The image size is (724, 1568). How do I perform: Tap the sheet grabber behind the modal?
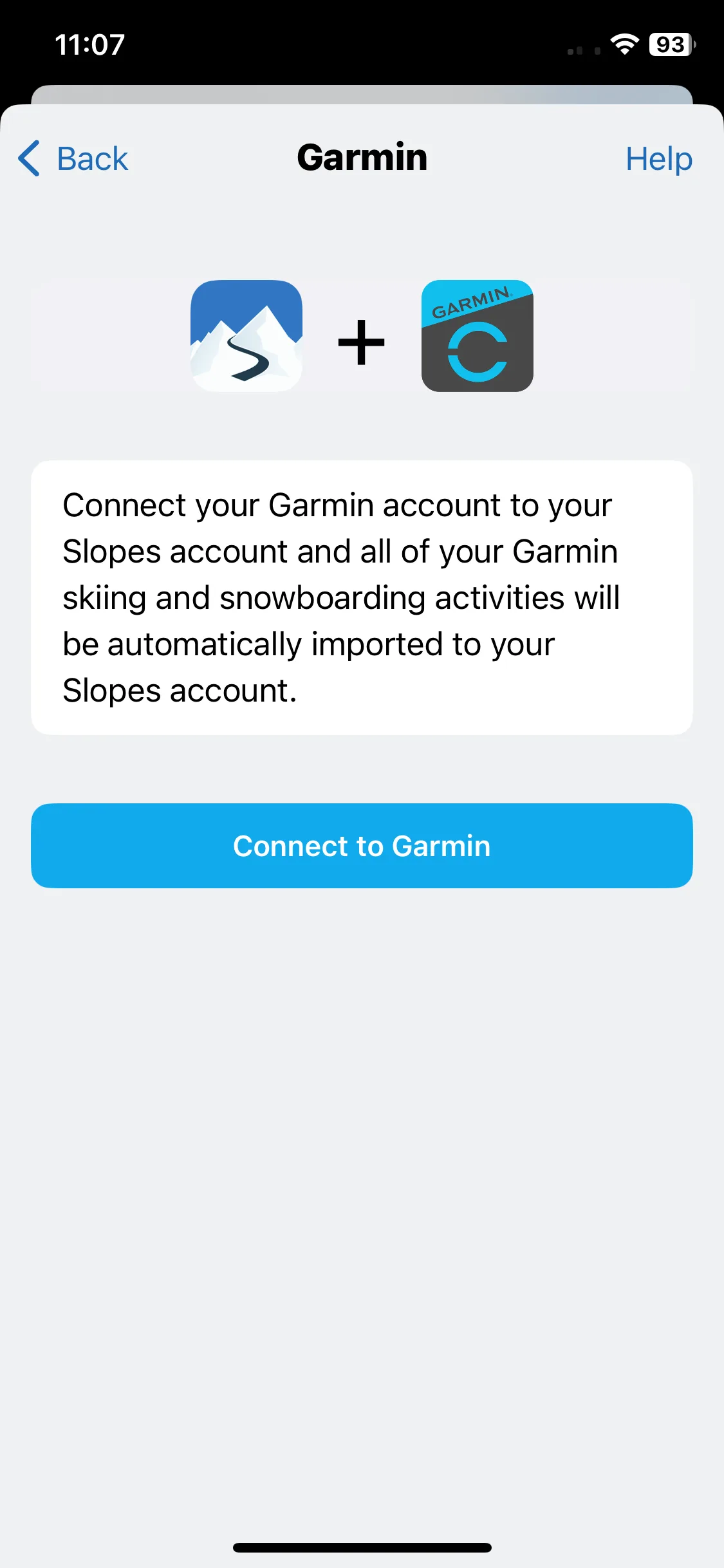[x=362, y=95]
